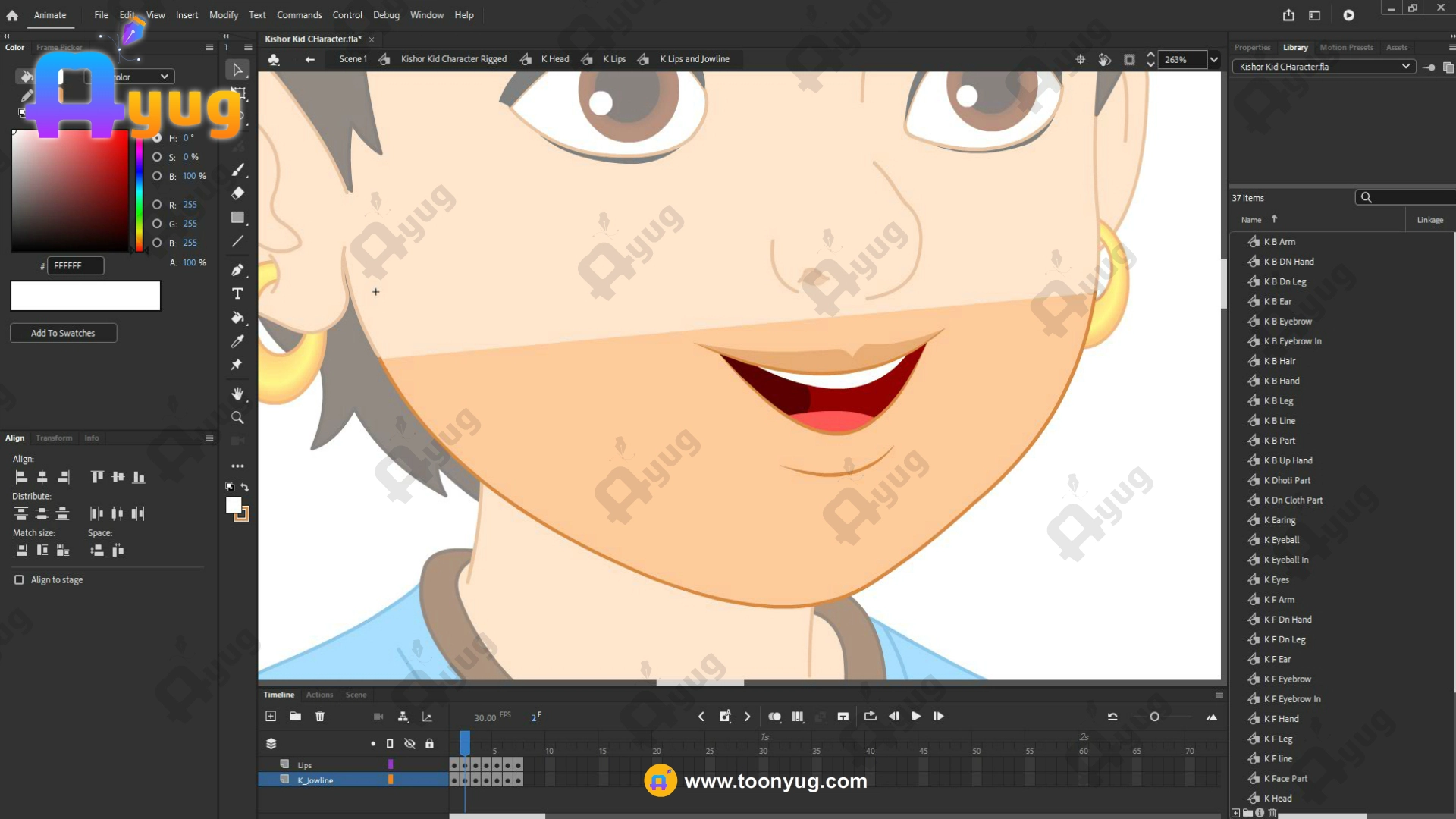Enable Align to stage checkbox

click(19, 580)
